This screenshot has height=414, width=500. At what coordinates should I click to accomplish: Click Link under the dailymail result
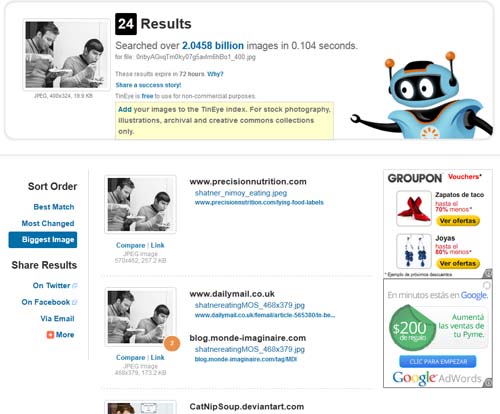coord(157,357)
